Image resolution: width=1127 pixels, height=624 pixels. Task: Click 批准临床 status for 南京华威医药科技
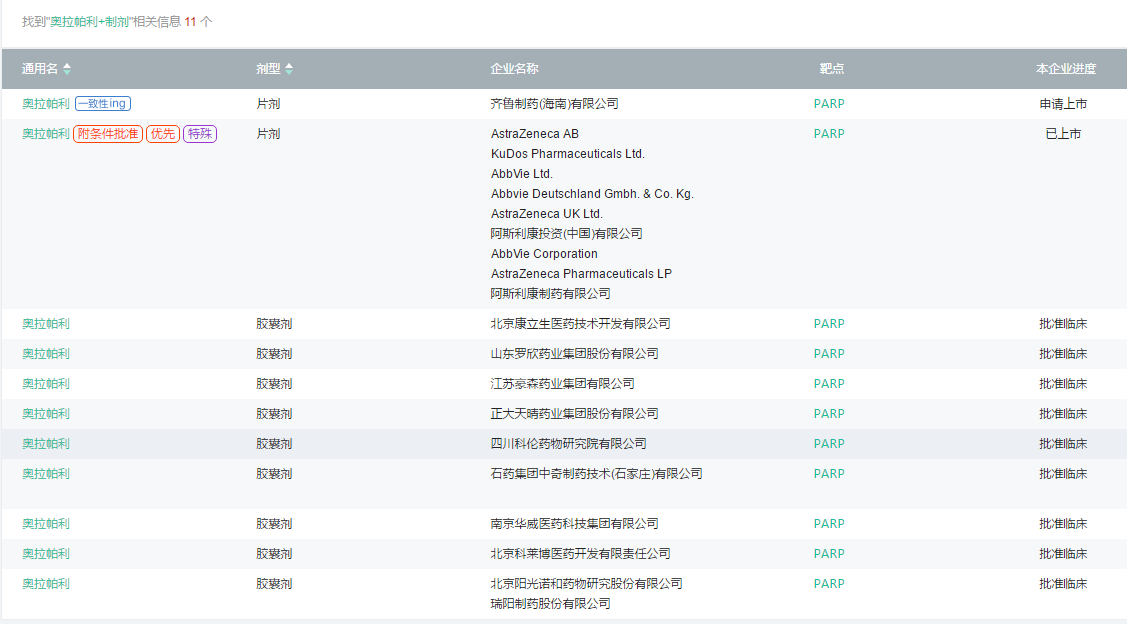1063,524
